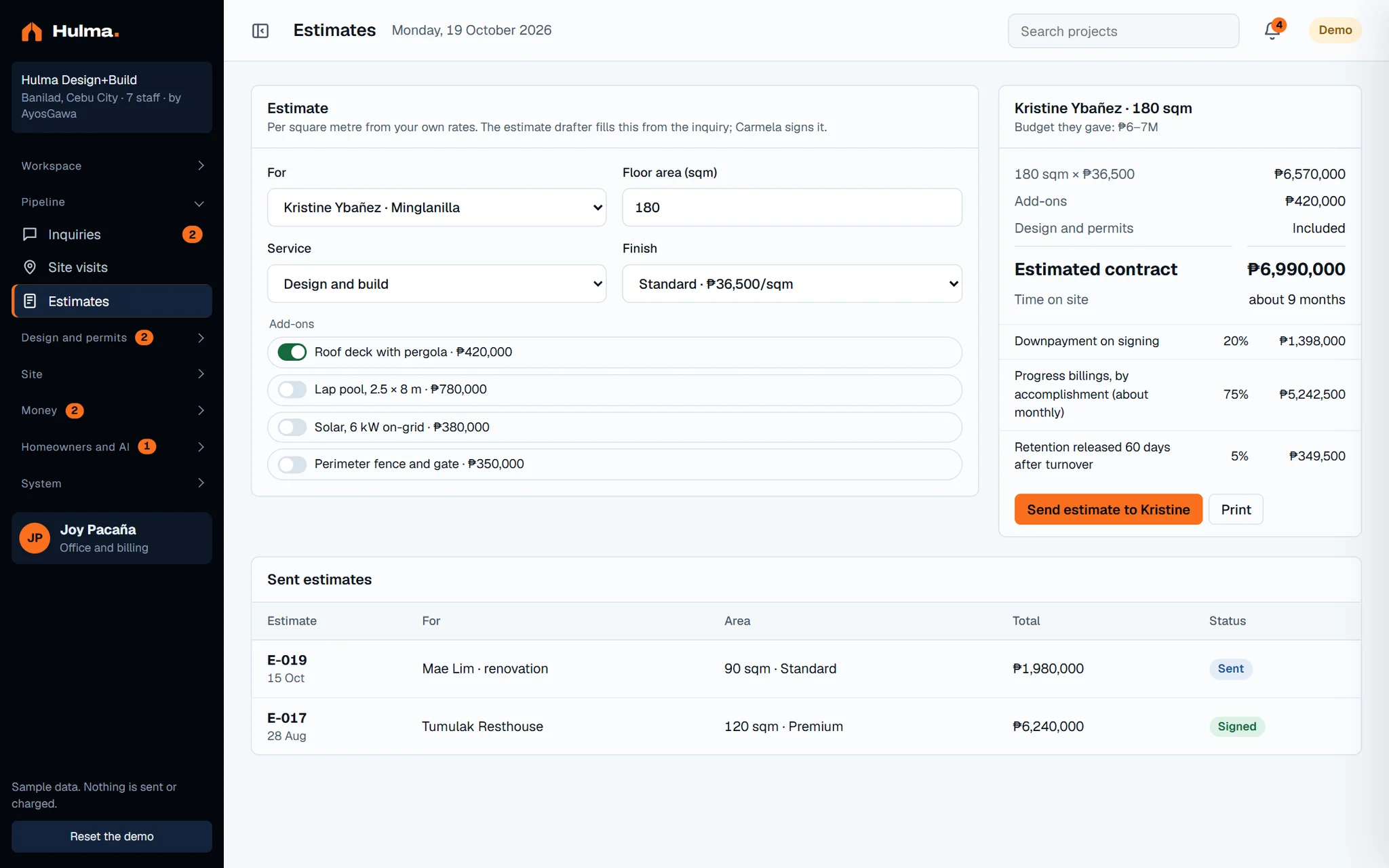The width and height of the screenshot is (1389, 868).
Task: Collapse the sidebar with the panel icon
Action: [260, 31]
